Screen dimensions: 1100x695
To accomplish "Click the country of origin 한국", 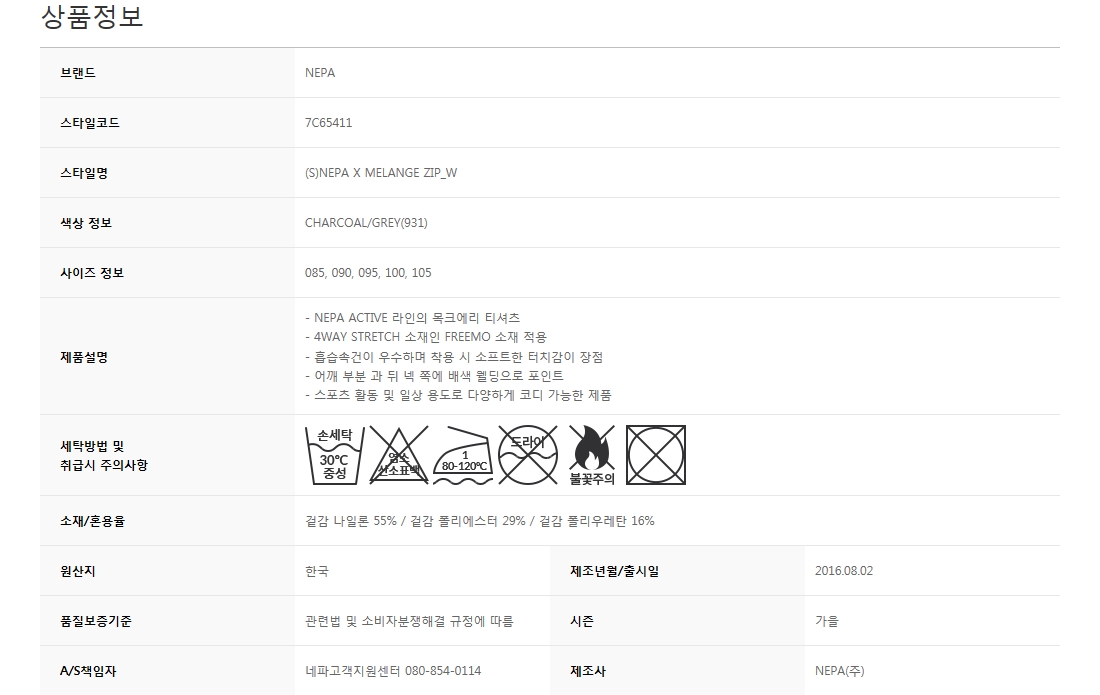I will coord(316,571).
